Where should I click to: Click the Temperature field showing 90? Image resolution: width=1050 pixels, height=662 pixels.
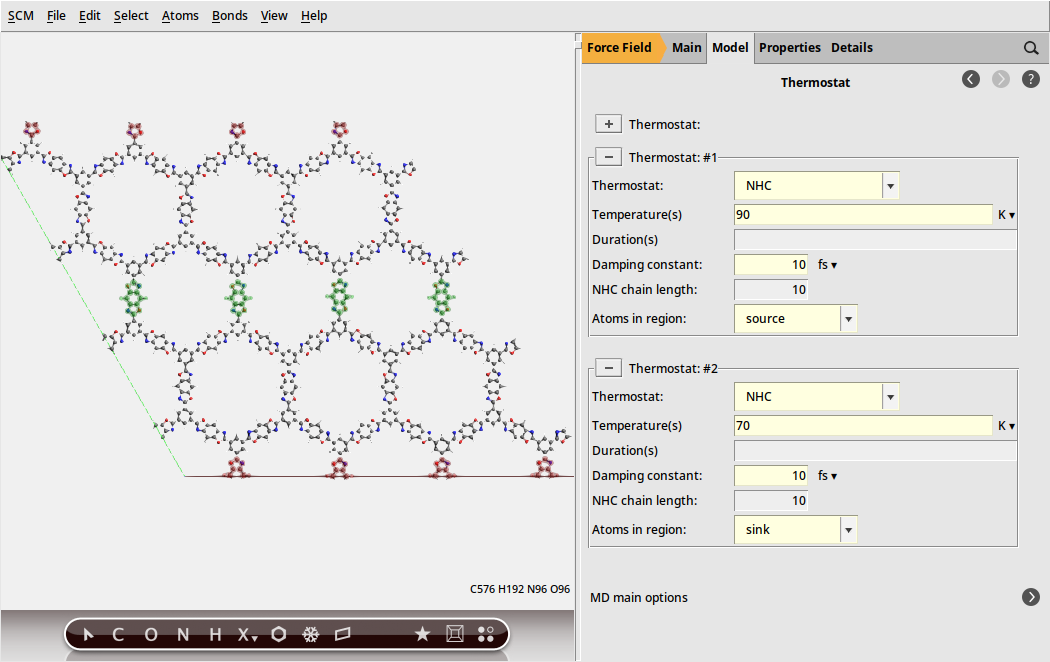click(x=862, y=215)
